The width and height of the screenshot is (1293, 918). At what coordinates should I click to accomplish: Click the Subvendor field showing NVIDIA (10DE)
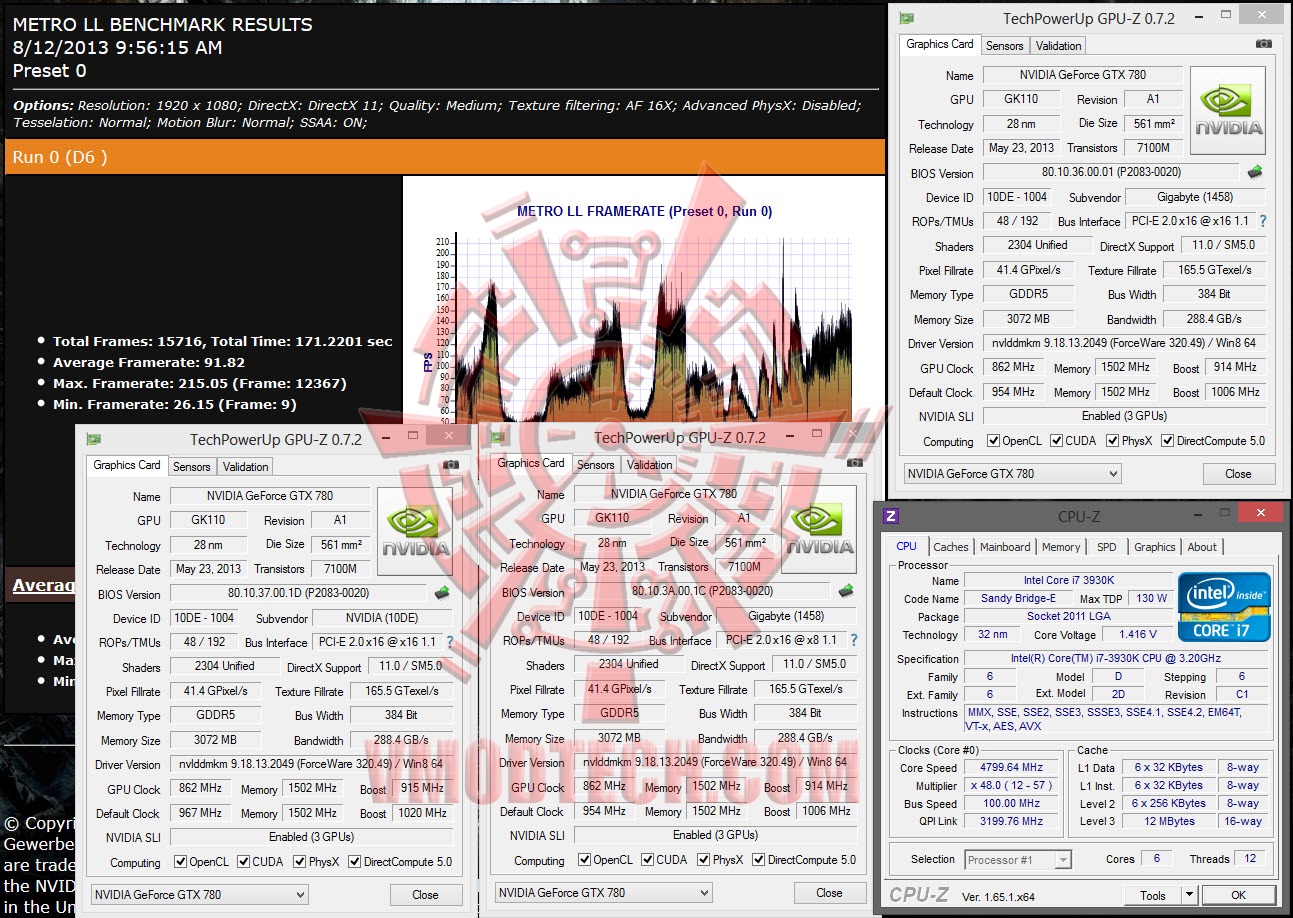pos(382,618)
